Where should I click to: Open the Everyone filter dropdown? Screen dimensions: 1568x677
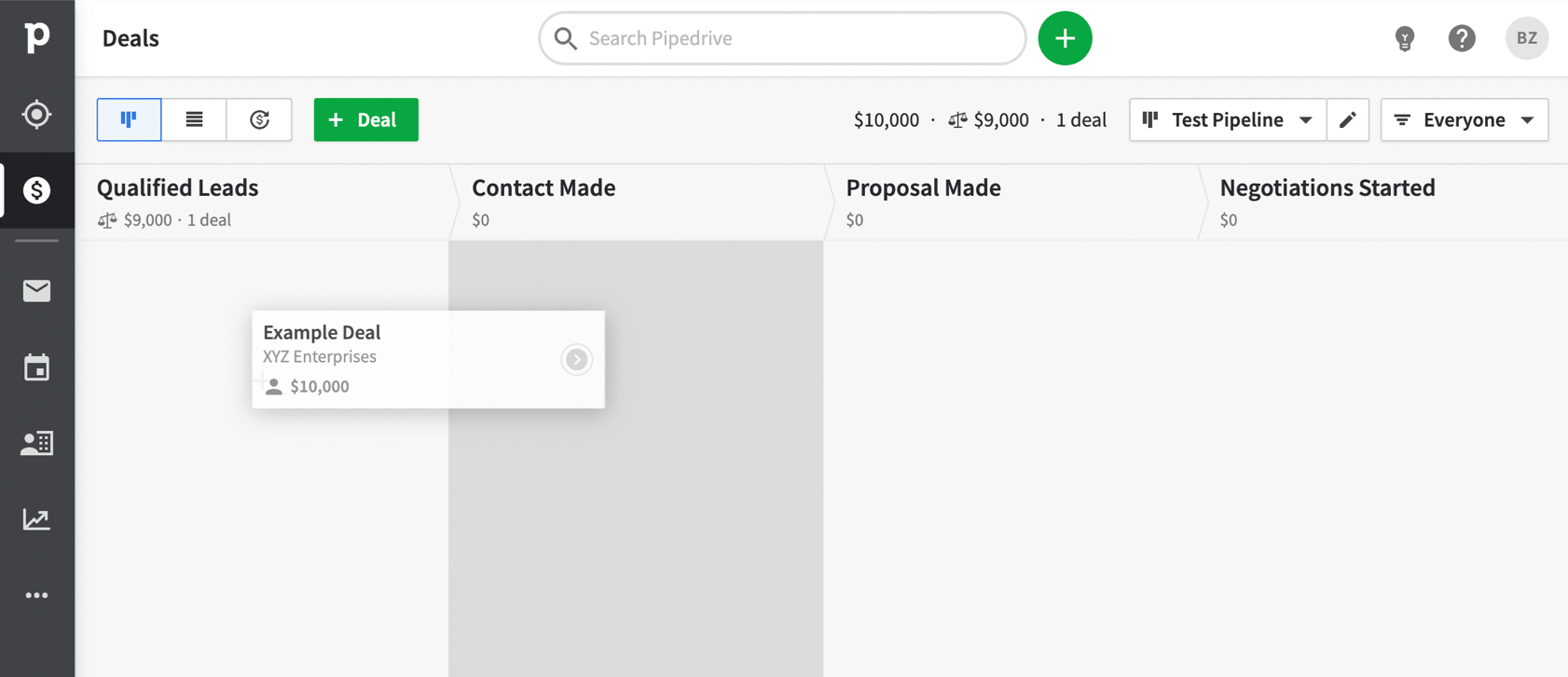(x=1465, y=119)
